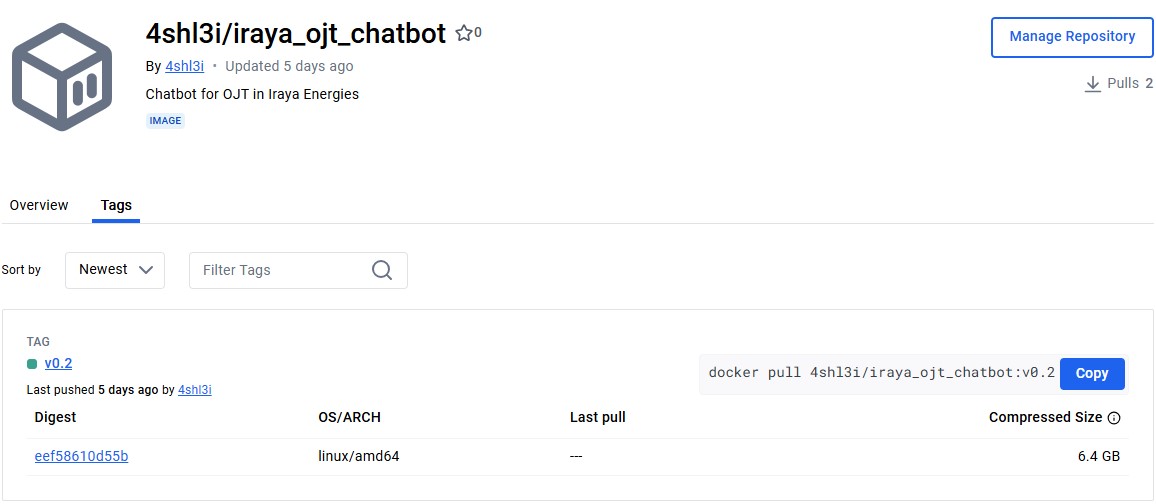
Task: Click the 4shl3i/iraya_ojt_chatbot repository title
Action: [x=296, y=33]
